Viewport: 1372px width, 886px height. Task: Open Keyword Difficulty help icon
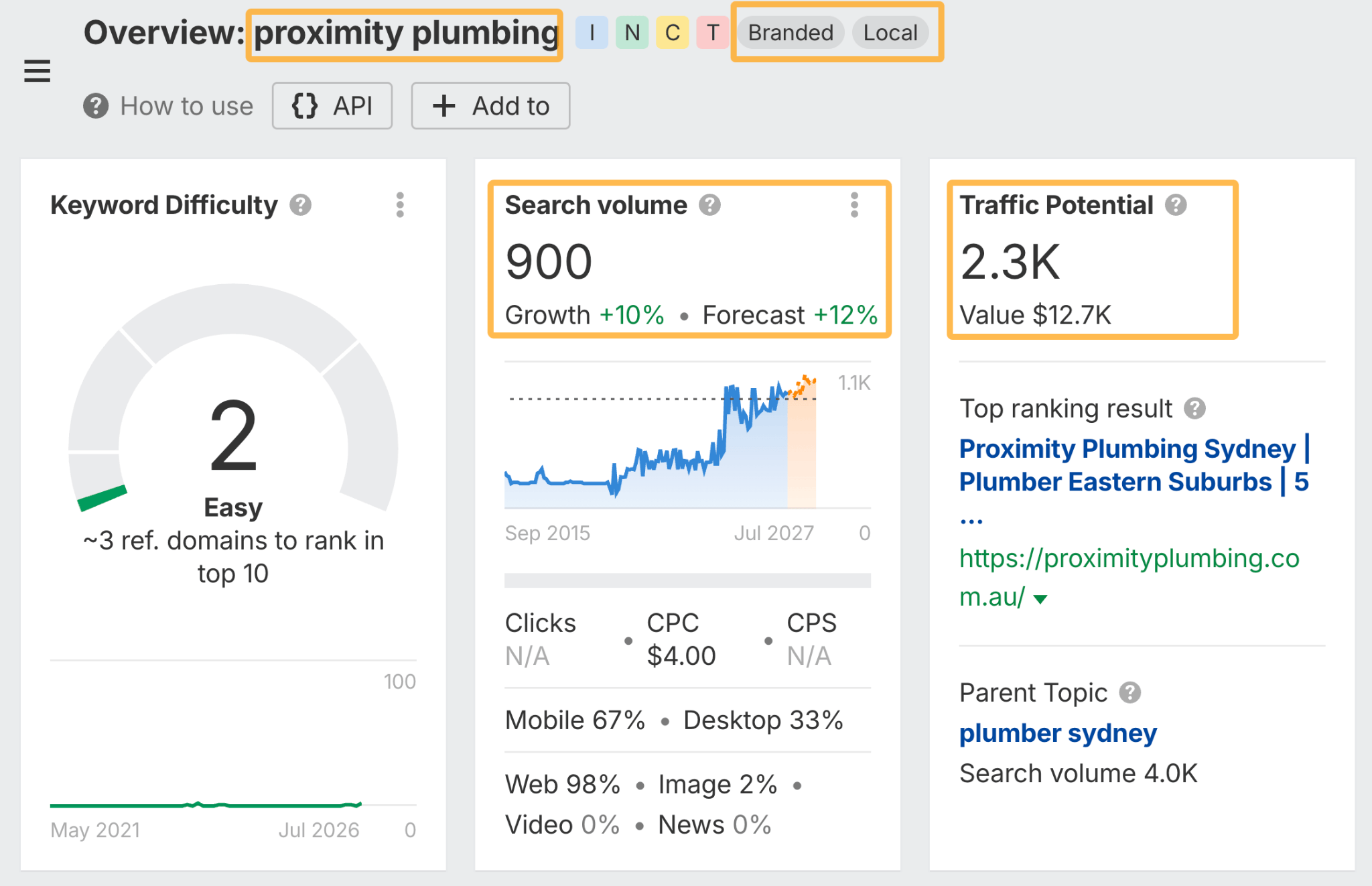301,205
